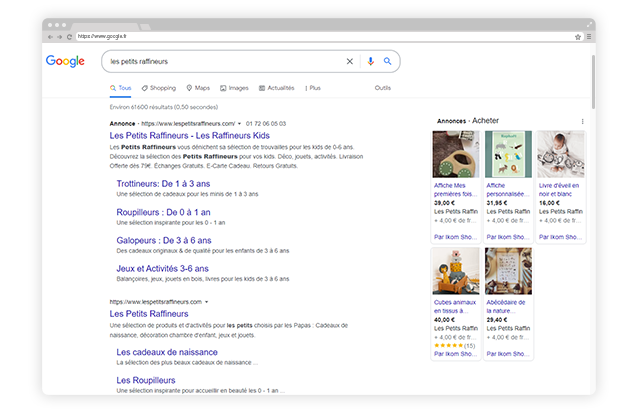Click the 31,95 € price text
Image resolution: width=635 pixels, height=420 pixels.
[496, 203]
